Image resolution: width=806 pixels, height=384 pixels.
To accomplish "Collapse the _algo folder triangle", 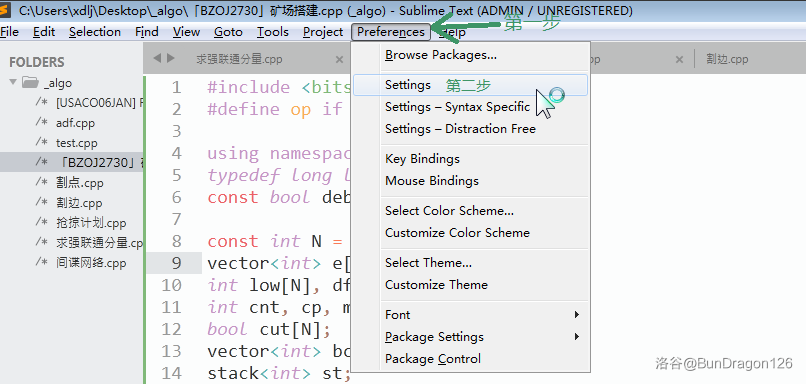I will pyautogui.click(x=13, y=82).
